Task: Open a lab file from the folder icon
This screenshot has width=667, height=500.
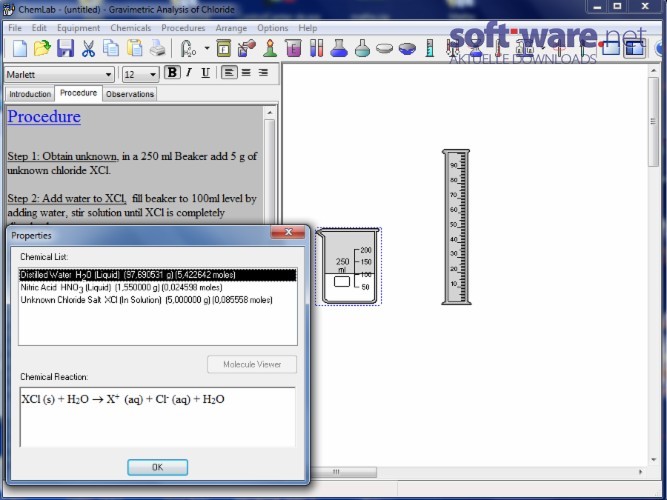Action: [42, 48]
